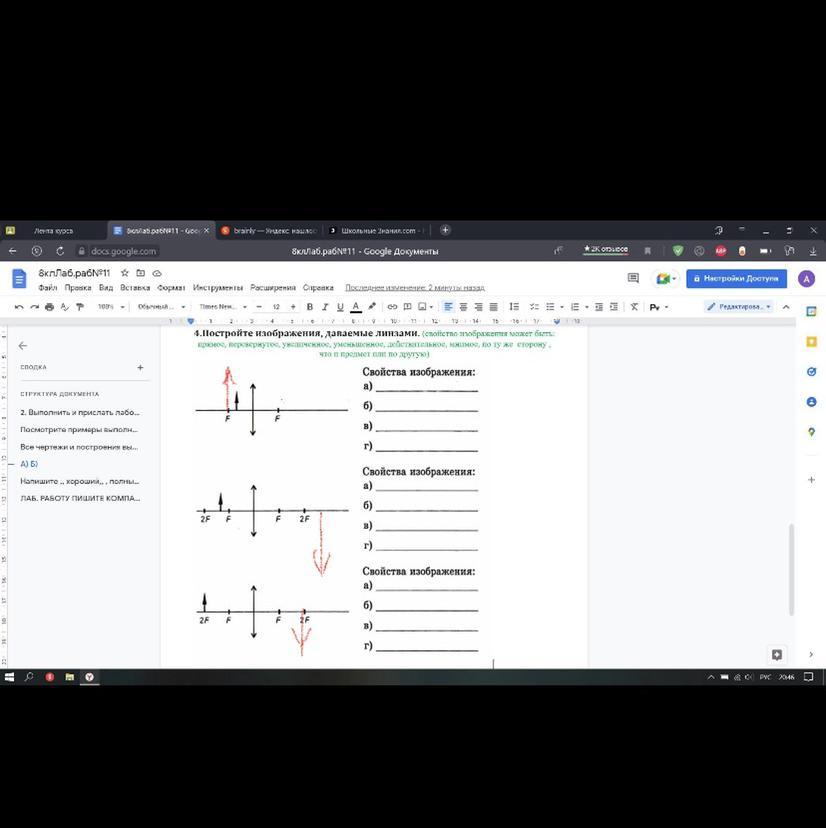This screenshot has width=826, height=828.
Task: Align text to the right
Action: (x=478, y=307)
